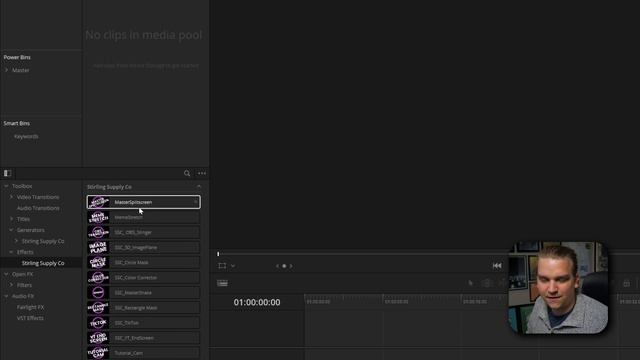The height and width of the screenshot is (360, 640).
Task: Collapse the Stirling Supply Co list header
Action: [199, 187]
